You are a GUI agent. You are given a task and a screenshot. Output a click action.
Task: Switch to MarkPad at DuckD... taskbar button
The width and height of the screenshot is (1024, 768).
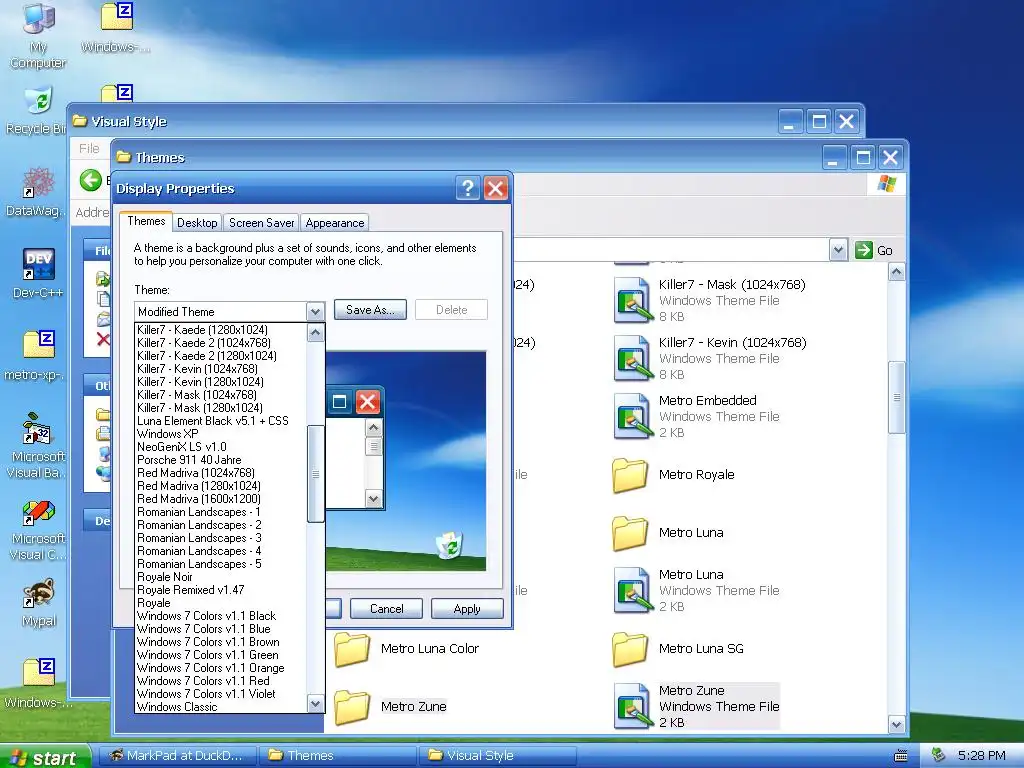pyautogui.click(x=178, y=756)
